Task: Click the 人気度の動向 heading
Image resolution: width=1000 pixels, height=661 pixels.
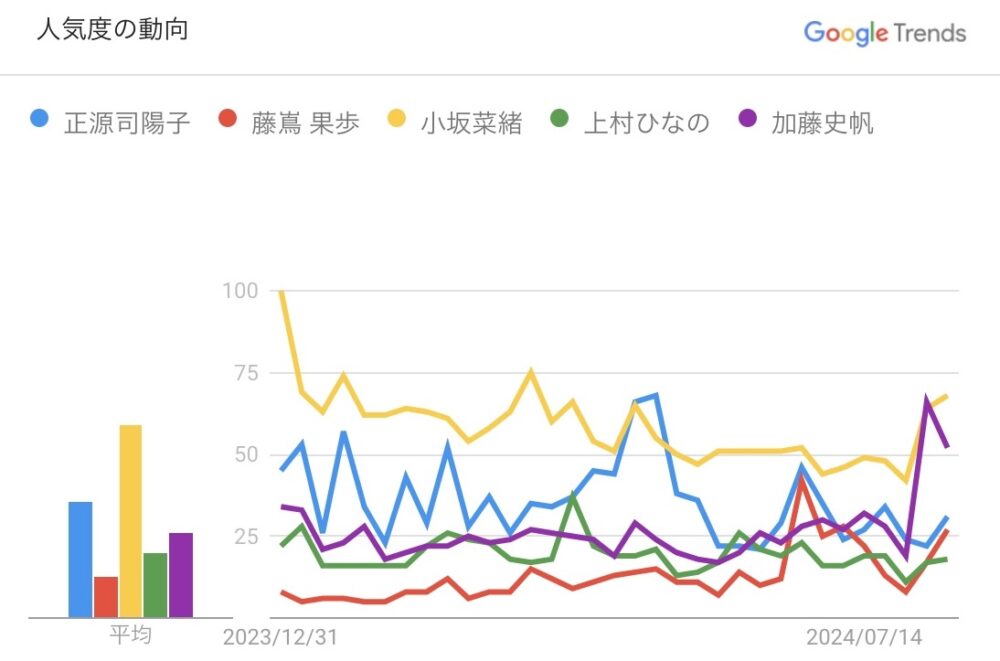Action: [112, 30]
